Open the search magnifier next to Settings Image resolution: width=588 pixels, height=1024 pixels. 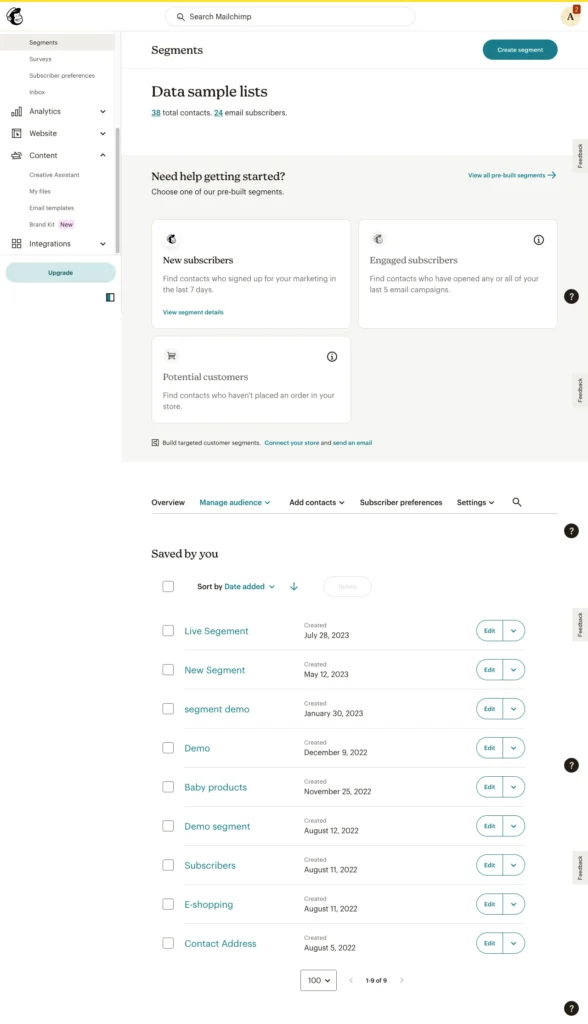pyautogui.click(x=516, y=503)
